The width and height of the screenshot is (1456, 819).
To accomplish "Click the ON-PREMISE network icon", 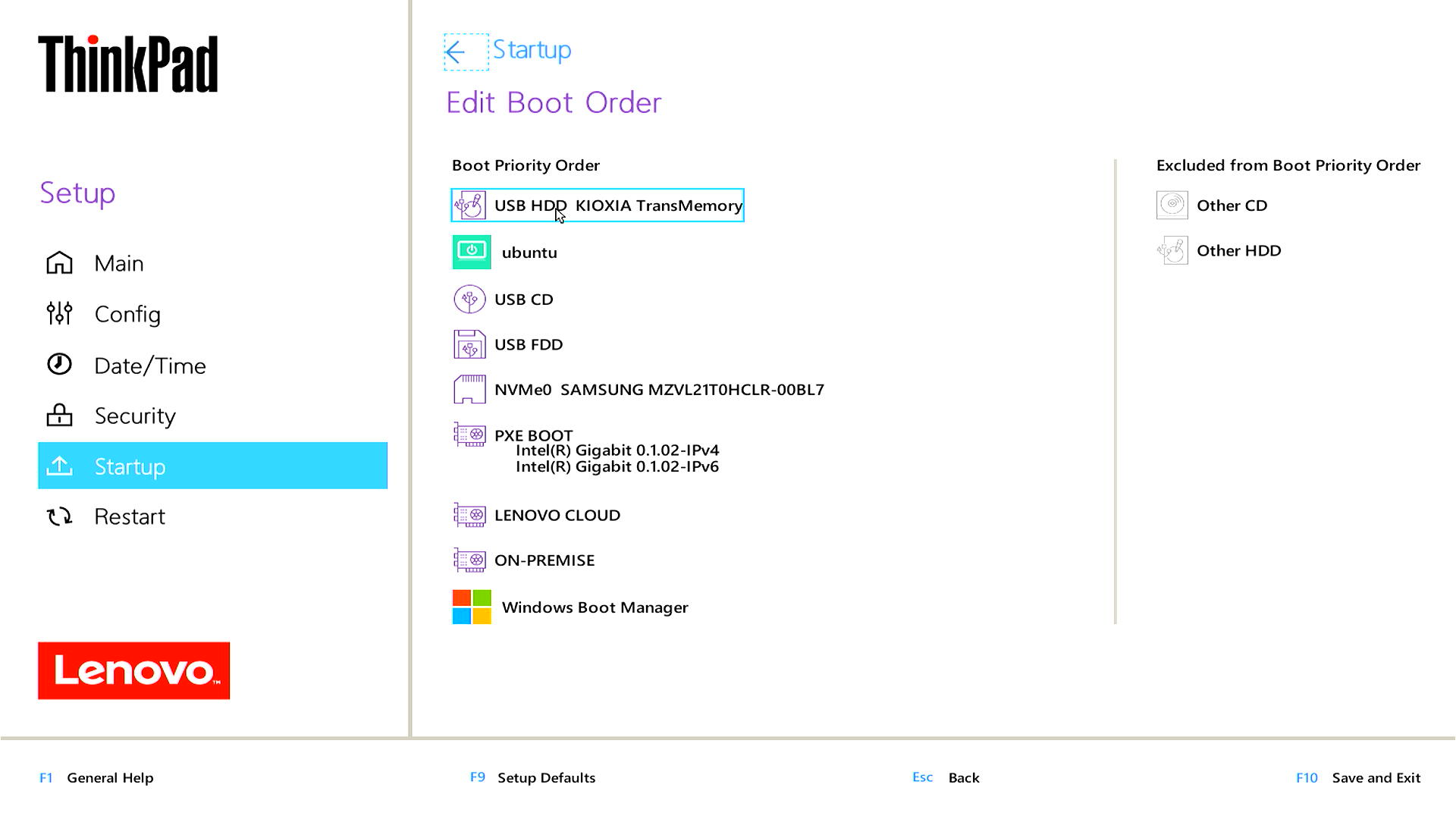I will 469,560.
